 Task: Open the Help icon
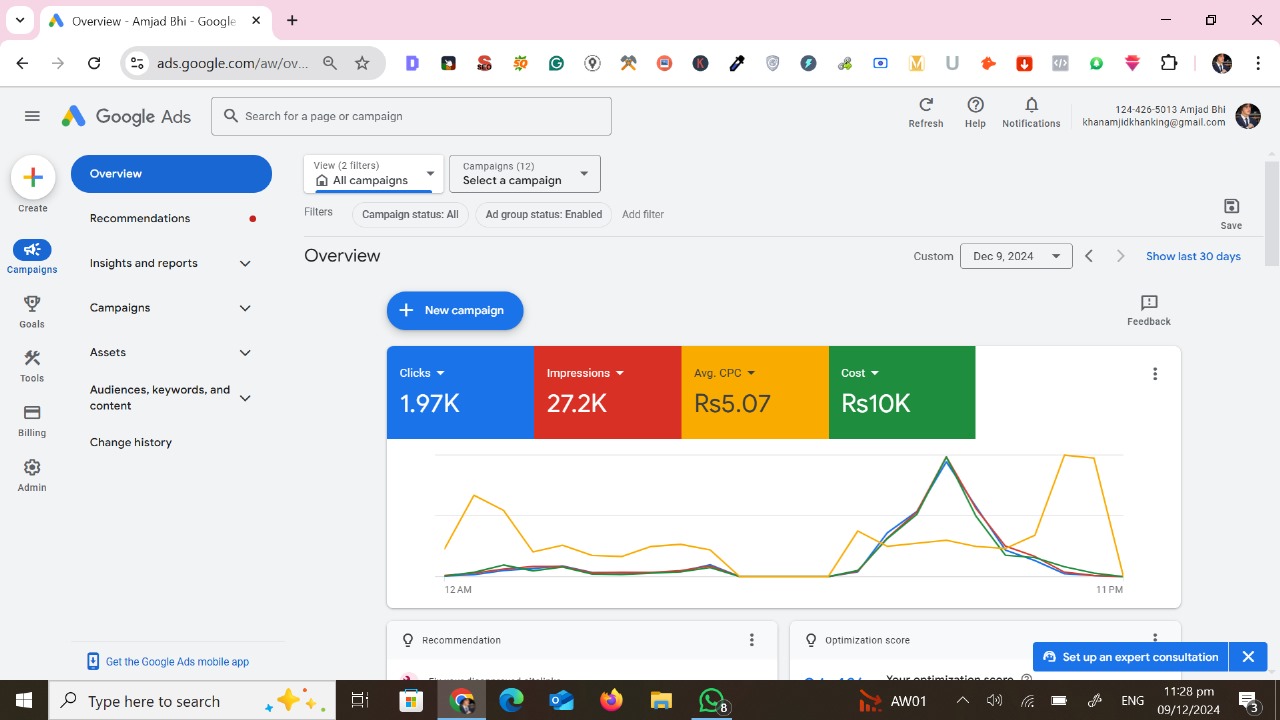[975, 106]
